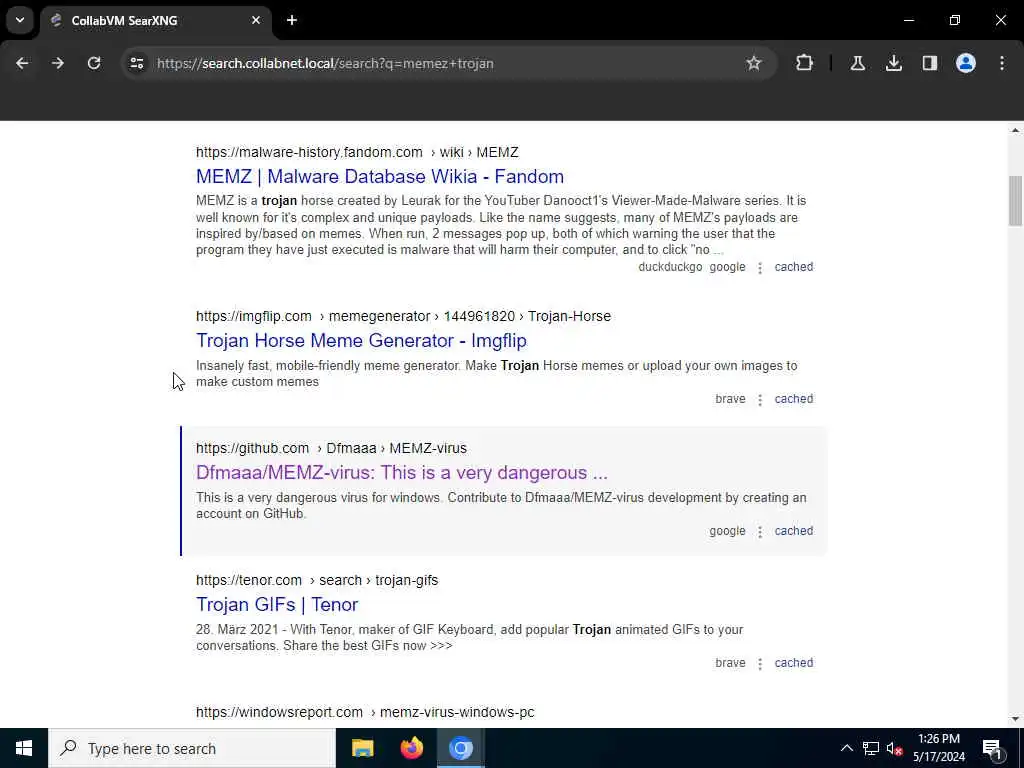Open File Explorer from taskbar
The width and height of the screenshot is (1024, 768).
pyautogui.click(x=362, y=748)
